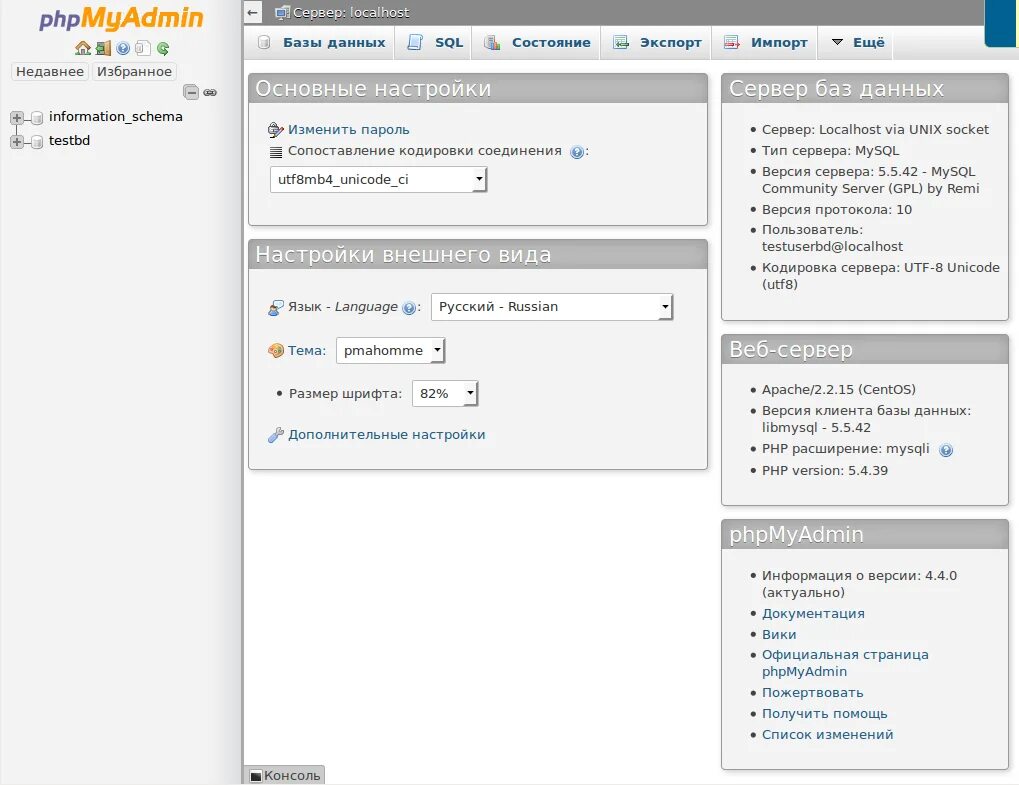This screenshot has height=785, width=1019.
Task: Click the Тема label link
Action: [307, 351]
